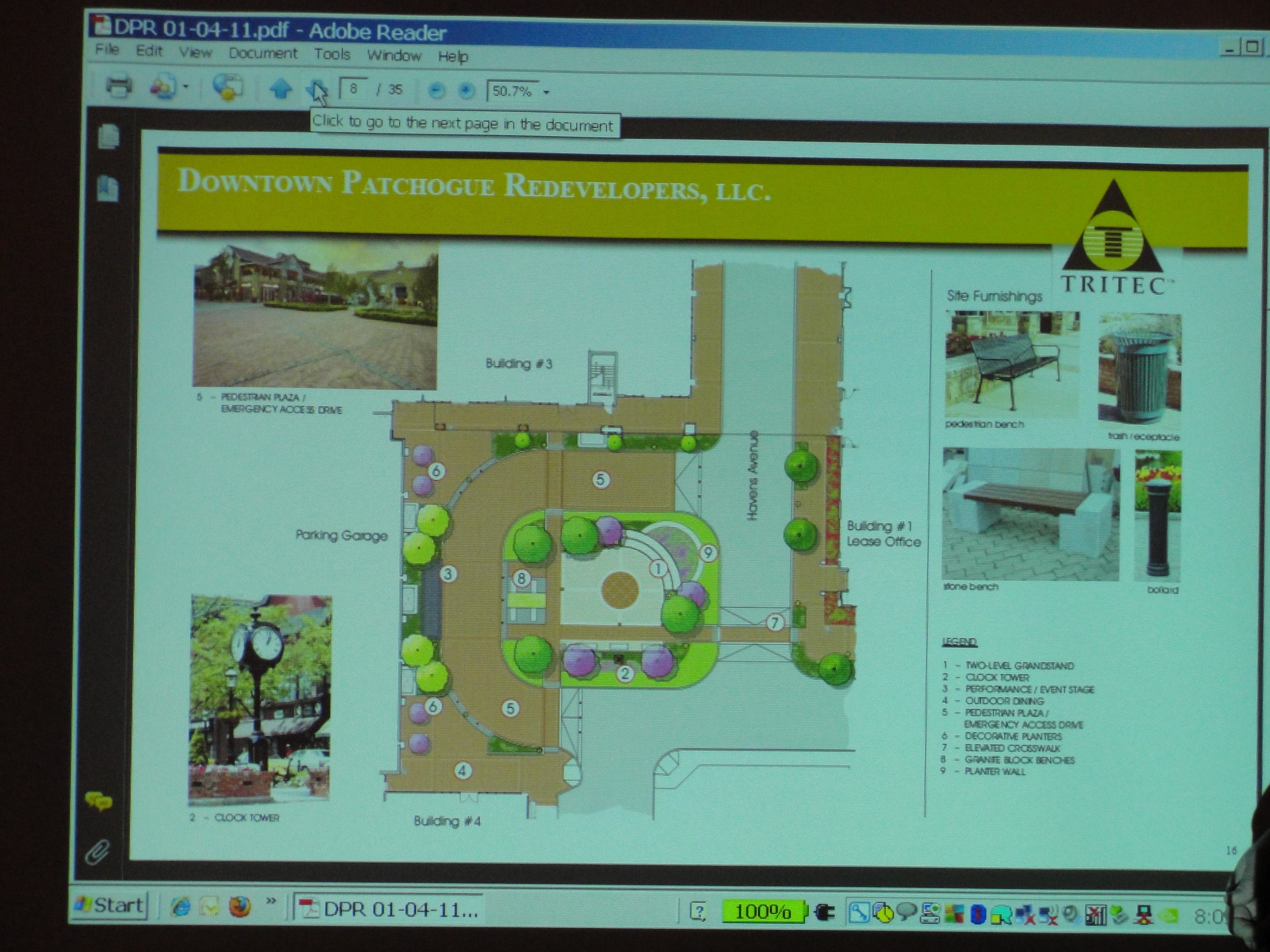Zoom out with the minus button

[436, 91]
